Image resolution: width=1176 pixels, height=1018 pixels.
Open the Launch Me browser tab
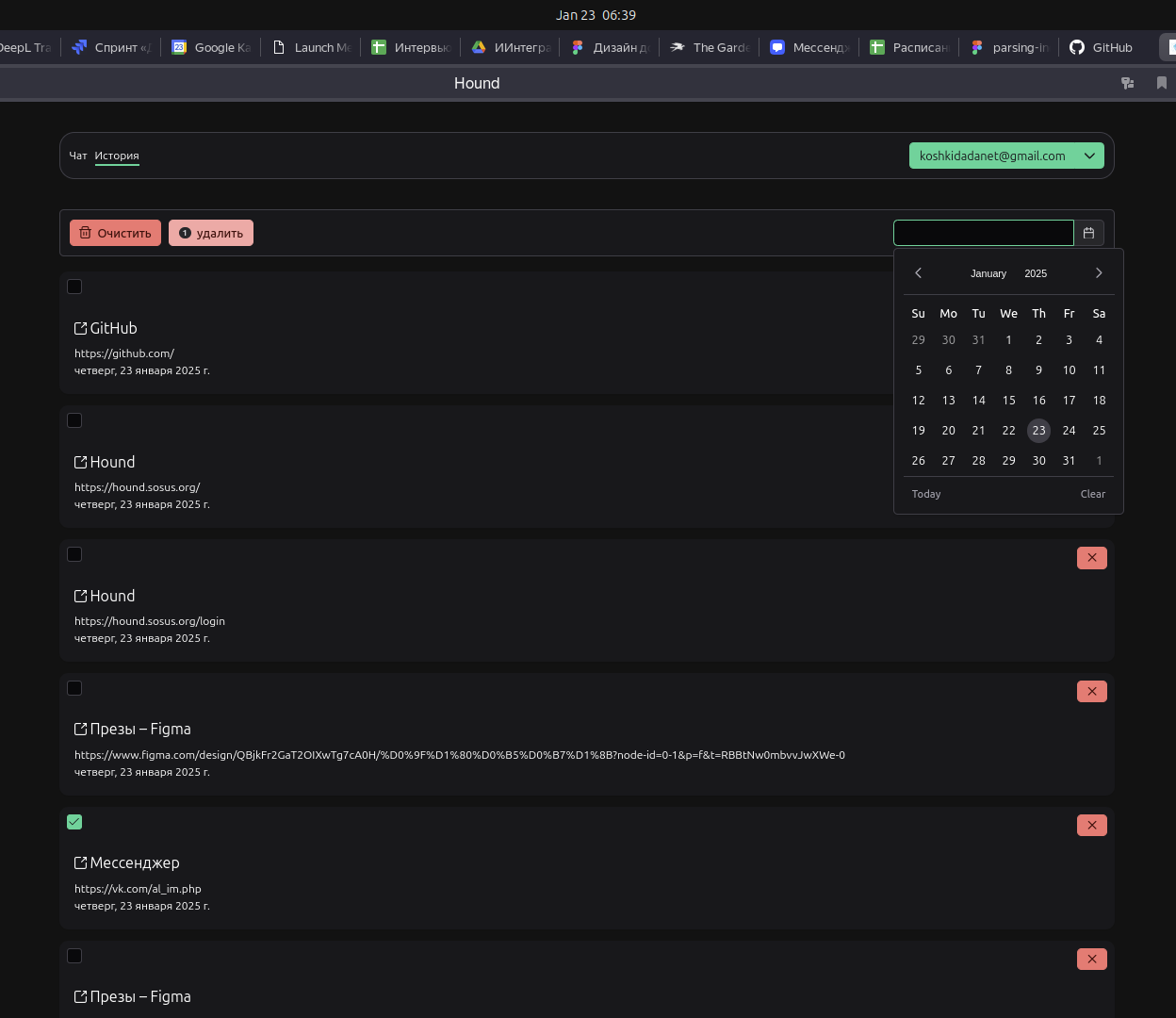pos(311,47)
